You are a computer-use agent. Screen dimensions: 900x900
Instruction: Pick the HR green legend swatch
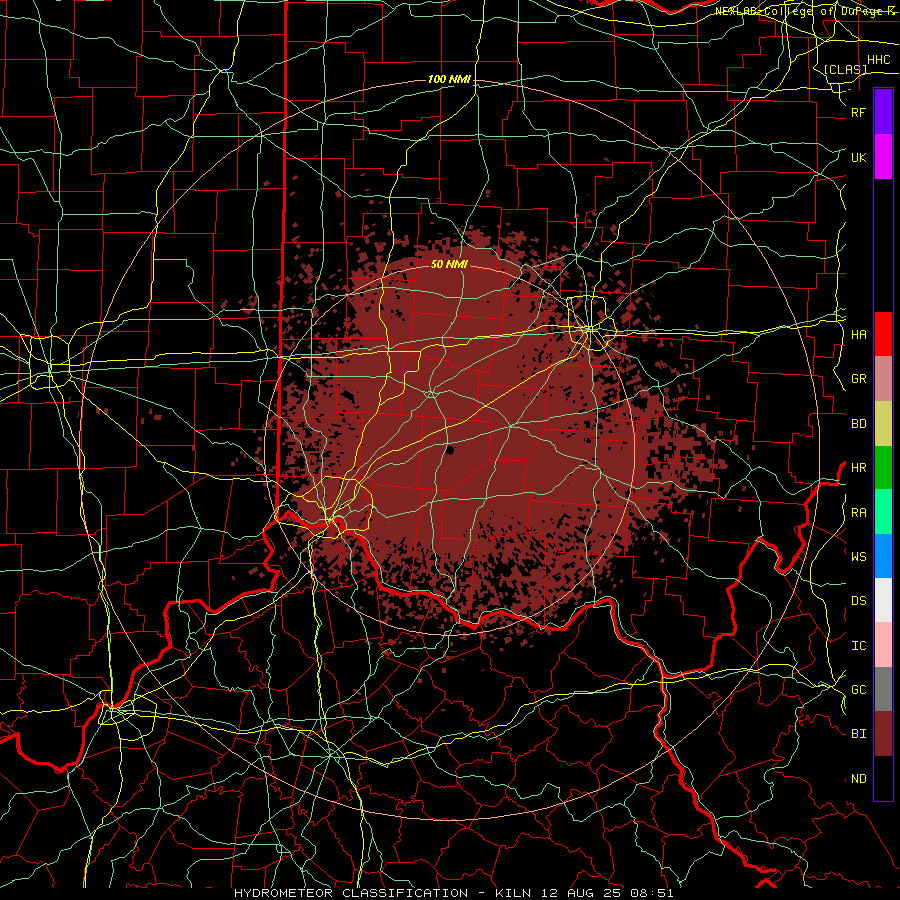point(883,468)
